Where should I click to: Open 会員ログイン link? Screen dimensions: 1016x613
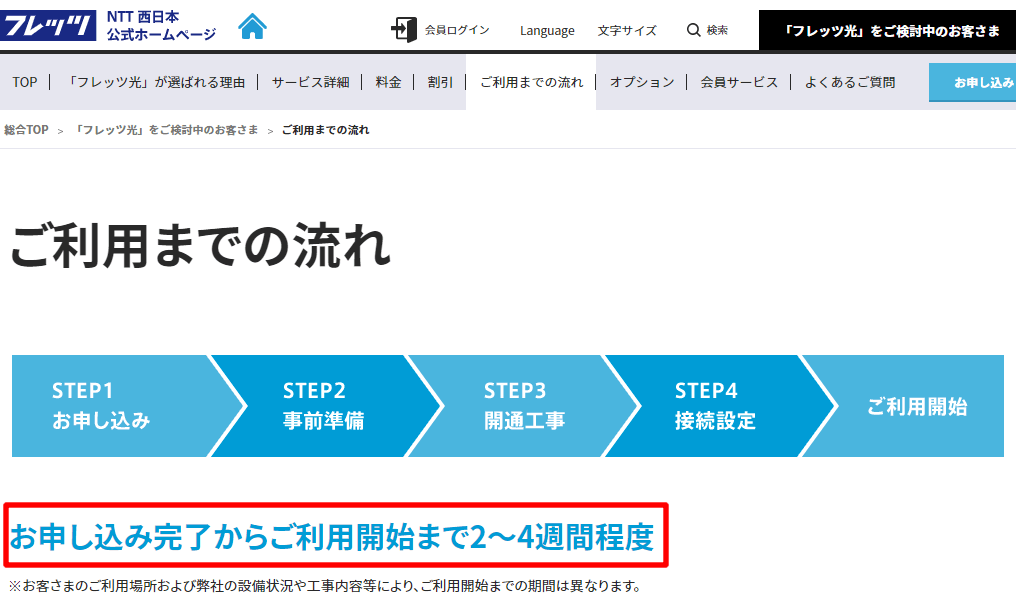tap(457, 30)
